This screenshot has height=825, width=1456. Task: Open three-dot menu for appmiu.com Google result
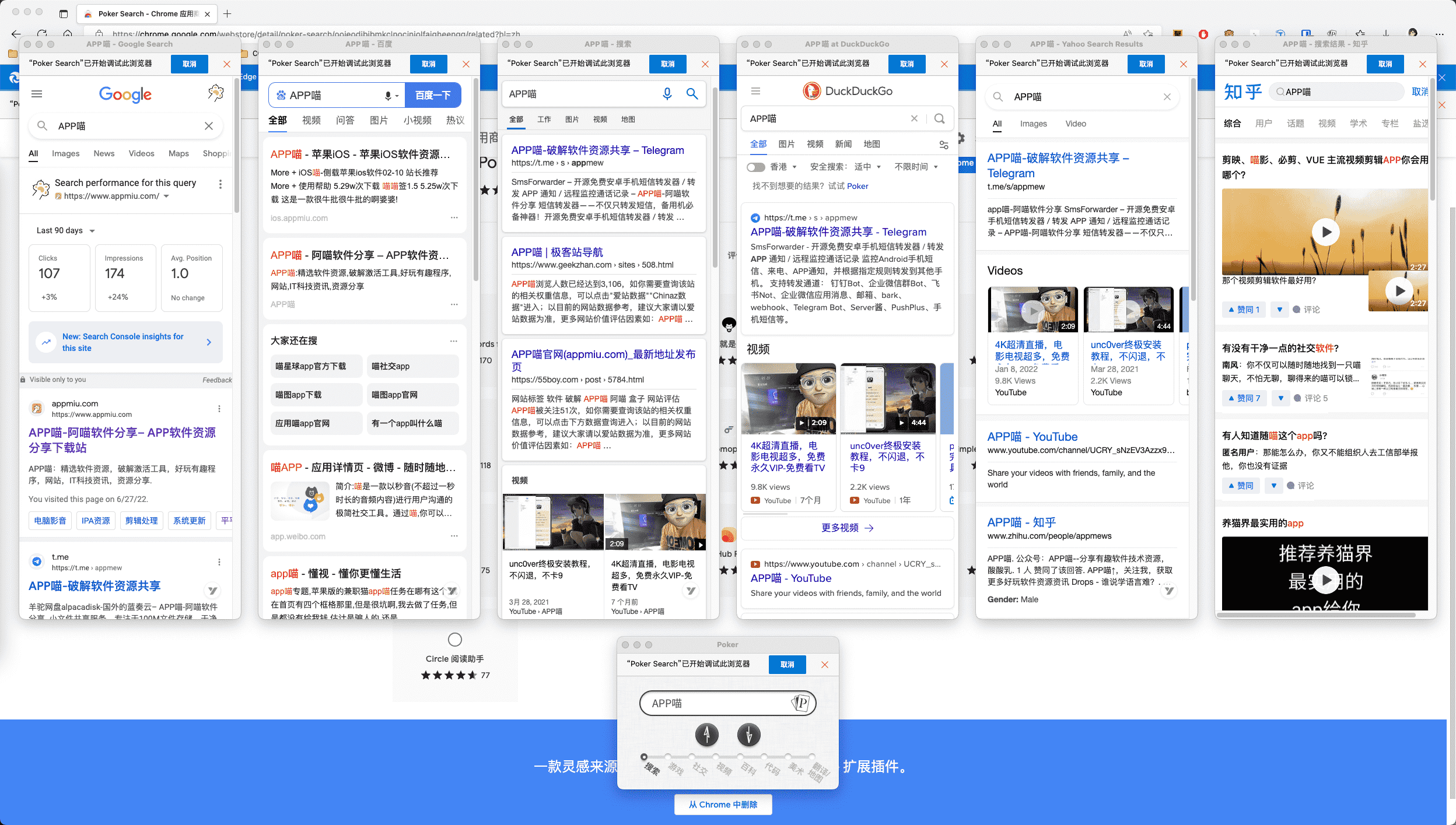219,409
